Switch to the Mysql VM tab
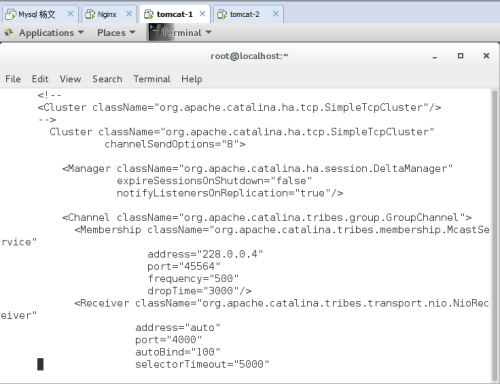The height and width of the screenshot is (384, 500). (x=41, y=14)
